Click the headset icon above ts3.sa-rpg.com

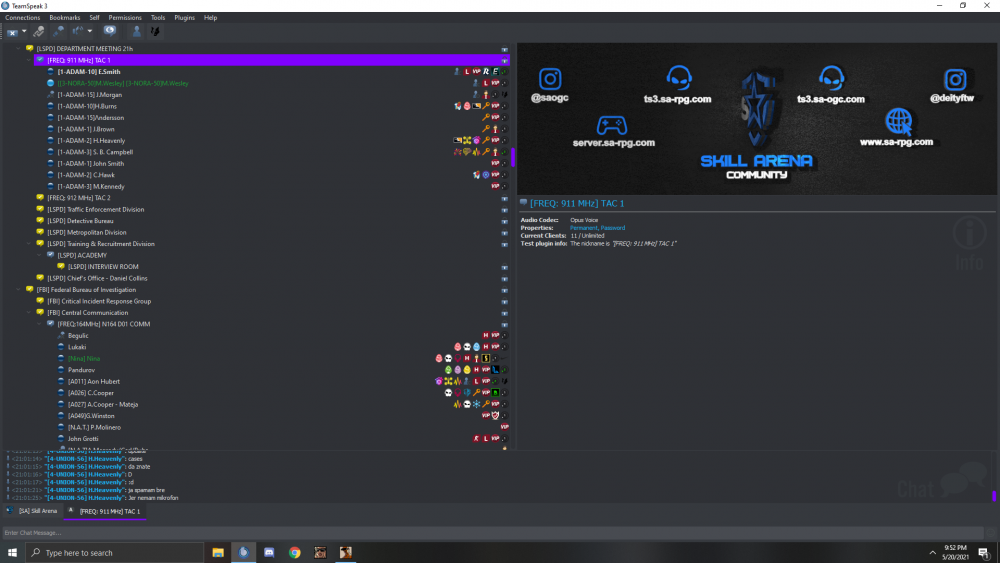point(679,78)
